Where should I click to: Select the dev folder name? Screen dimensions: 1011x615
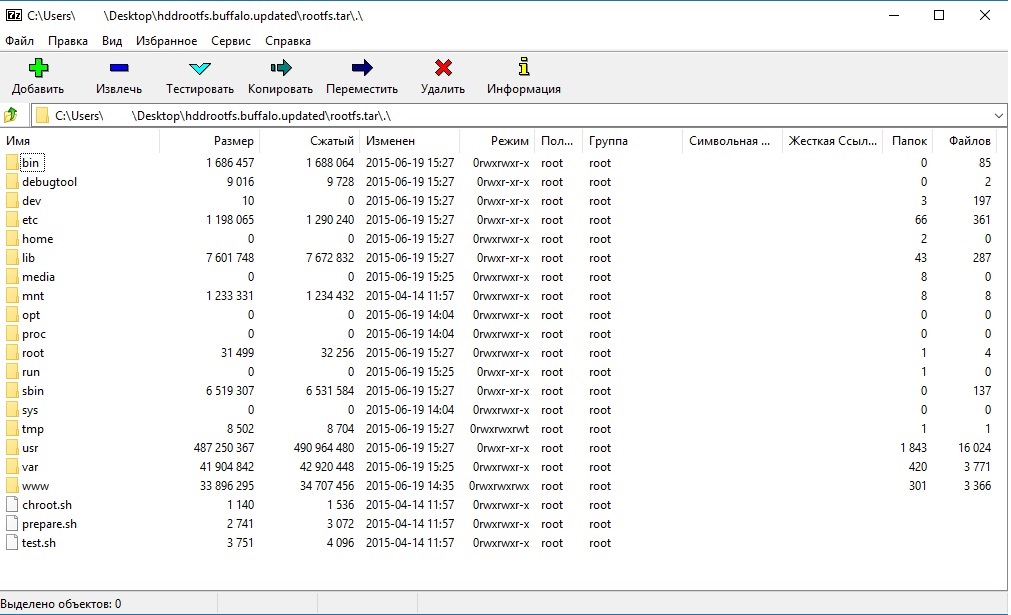click(x=32, y=200)
